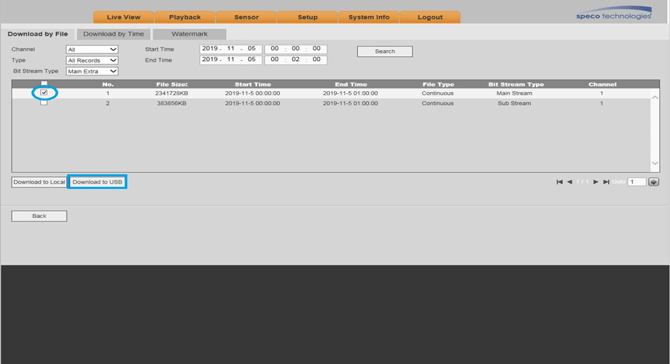This screenshot has height=364, width=670.
Task: Toggle the select-all checkbox in table header
Action: point(44,84)
